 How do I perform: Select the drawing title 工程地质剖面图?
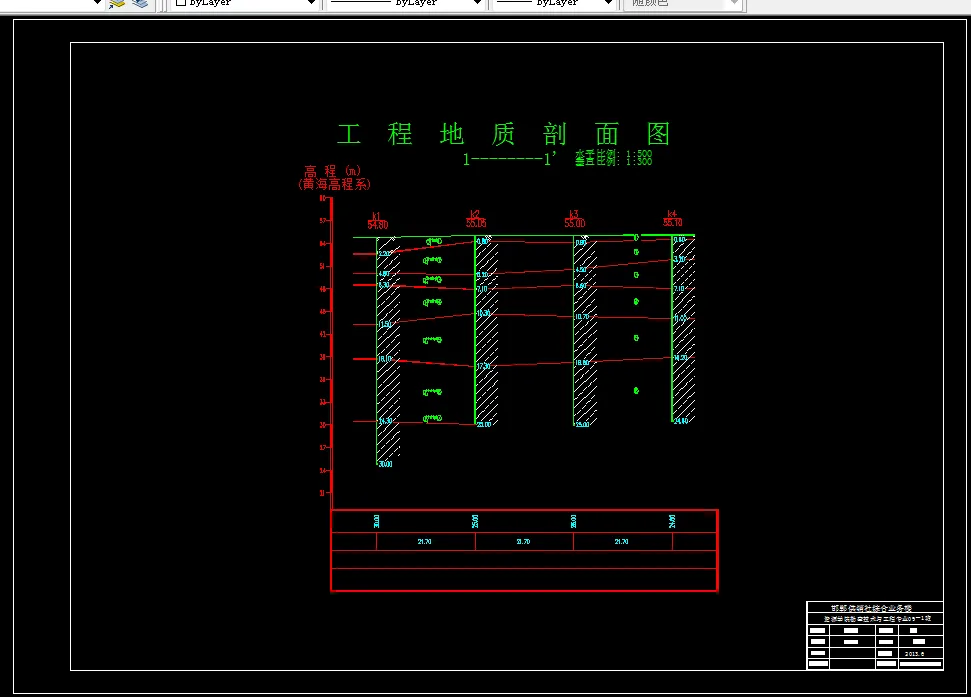[503, 134]
